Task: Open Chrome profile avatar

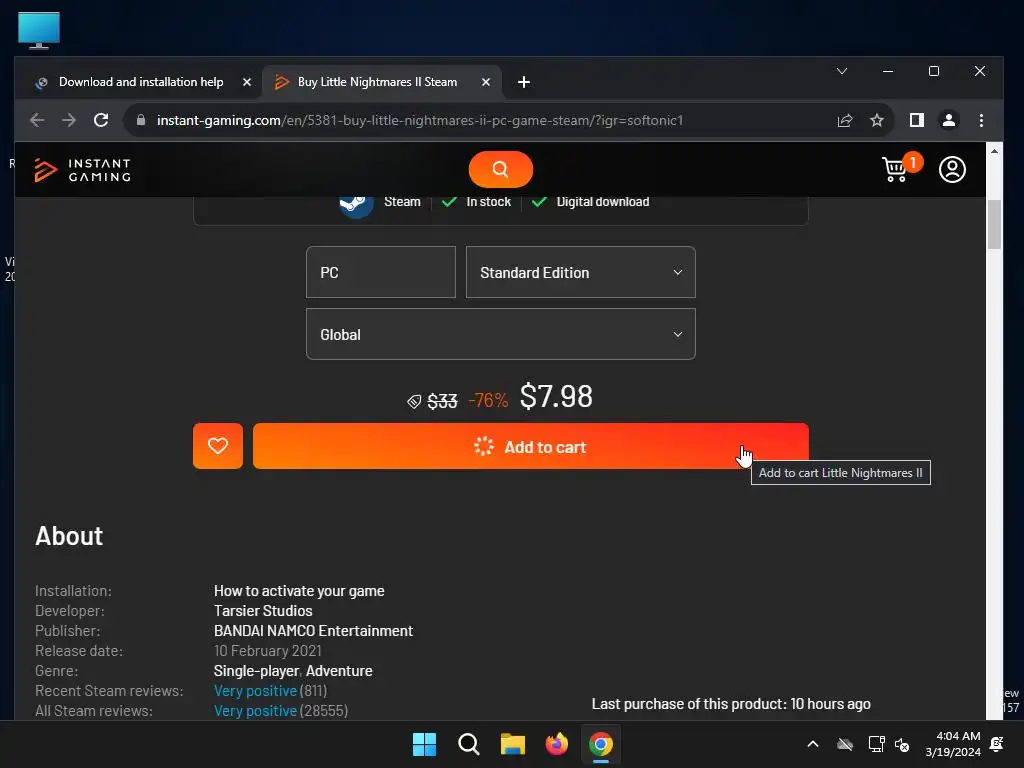Action: click(x=948, y=120)
